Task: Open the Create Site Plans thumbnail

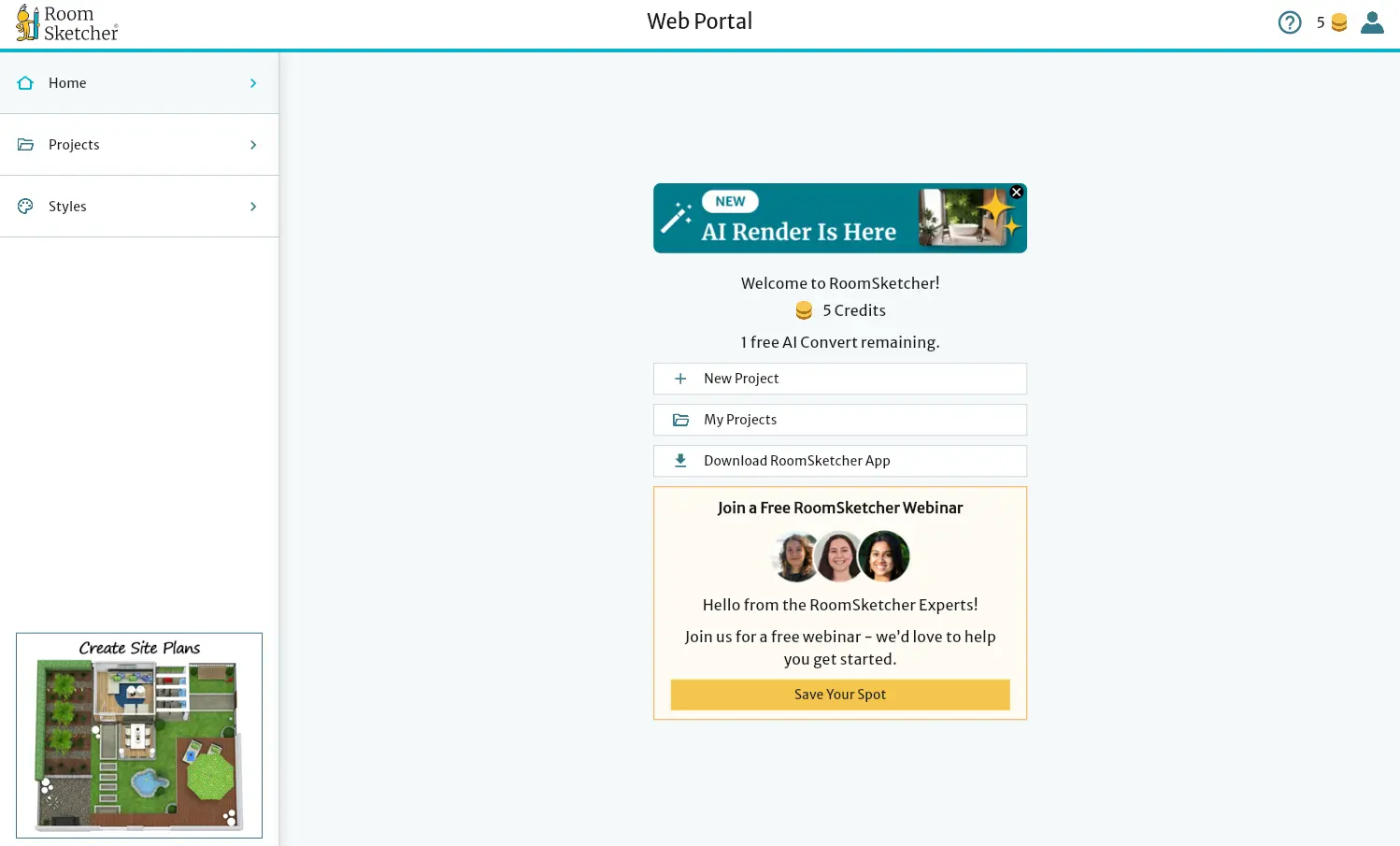Action: (139, 736)
